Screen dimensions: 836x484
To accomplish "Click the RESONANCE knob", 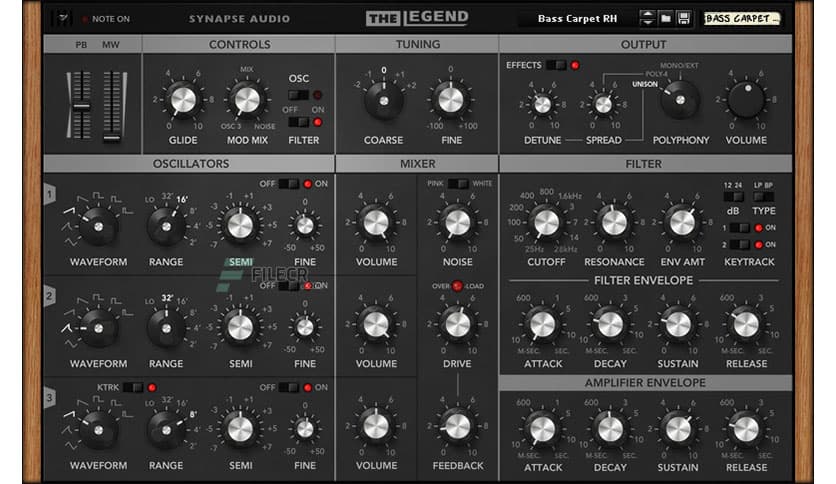I will (614, 223).
